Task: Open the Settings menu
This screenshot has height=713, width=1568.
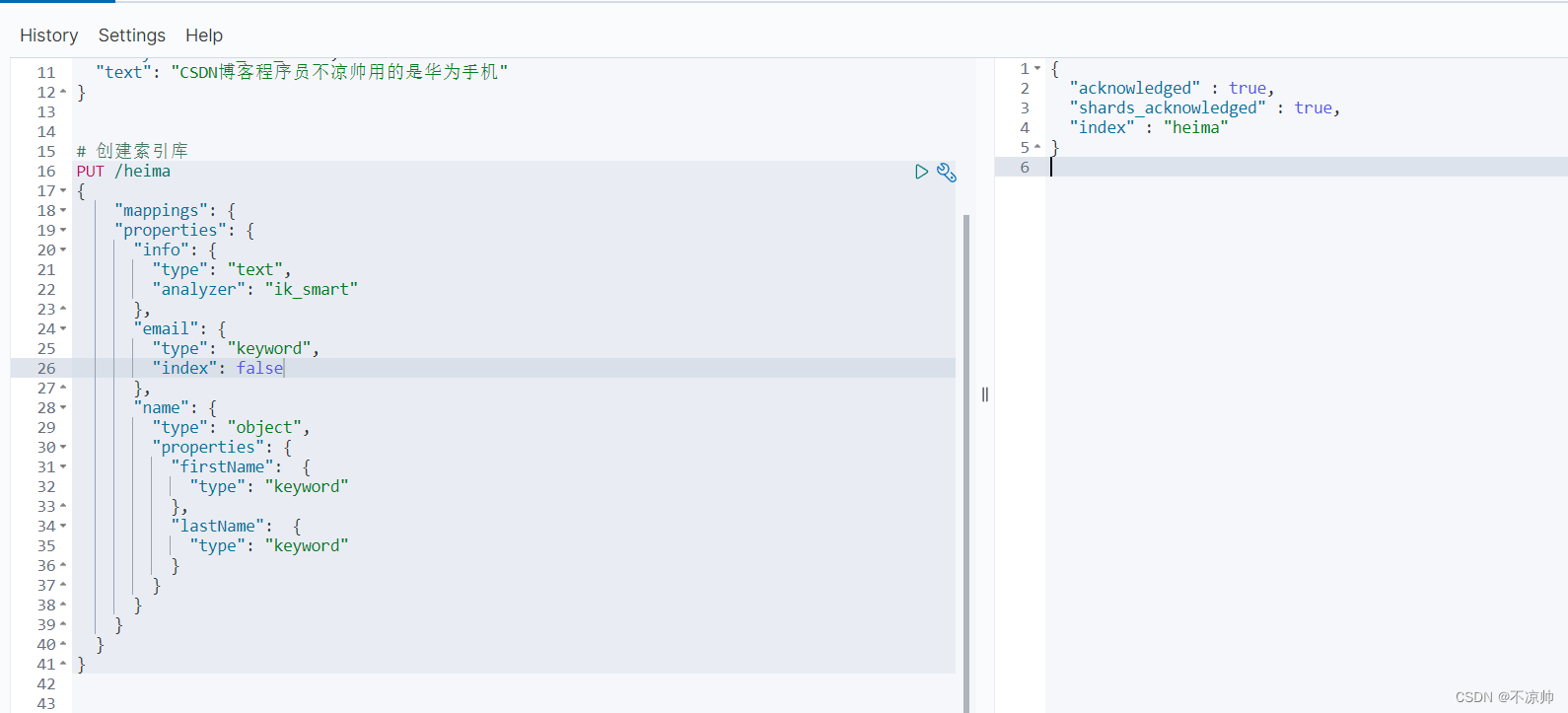Action: tap(132, 36)
